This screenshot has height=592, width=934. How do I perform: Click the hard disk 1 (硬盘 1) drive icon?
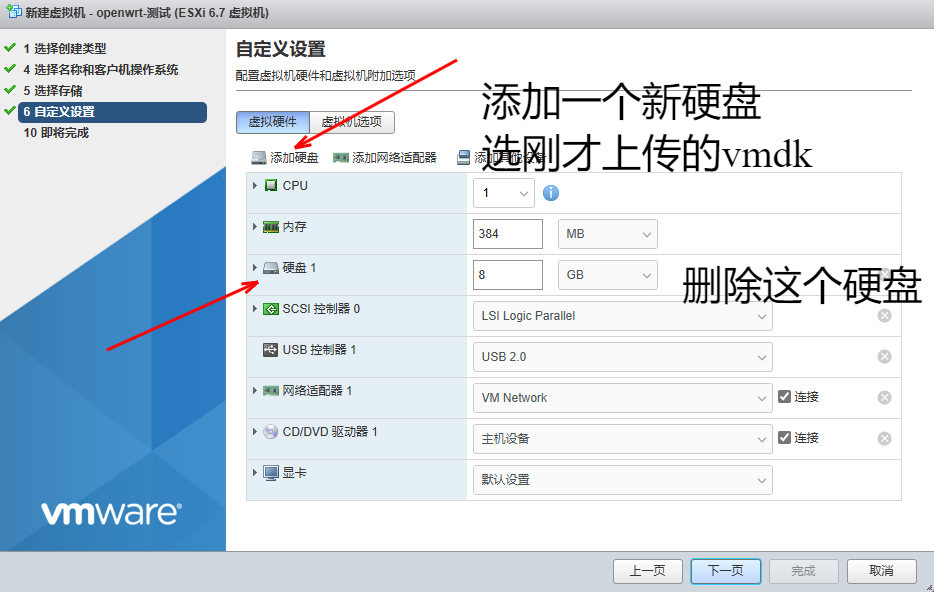pos(271,268)
